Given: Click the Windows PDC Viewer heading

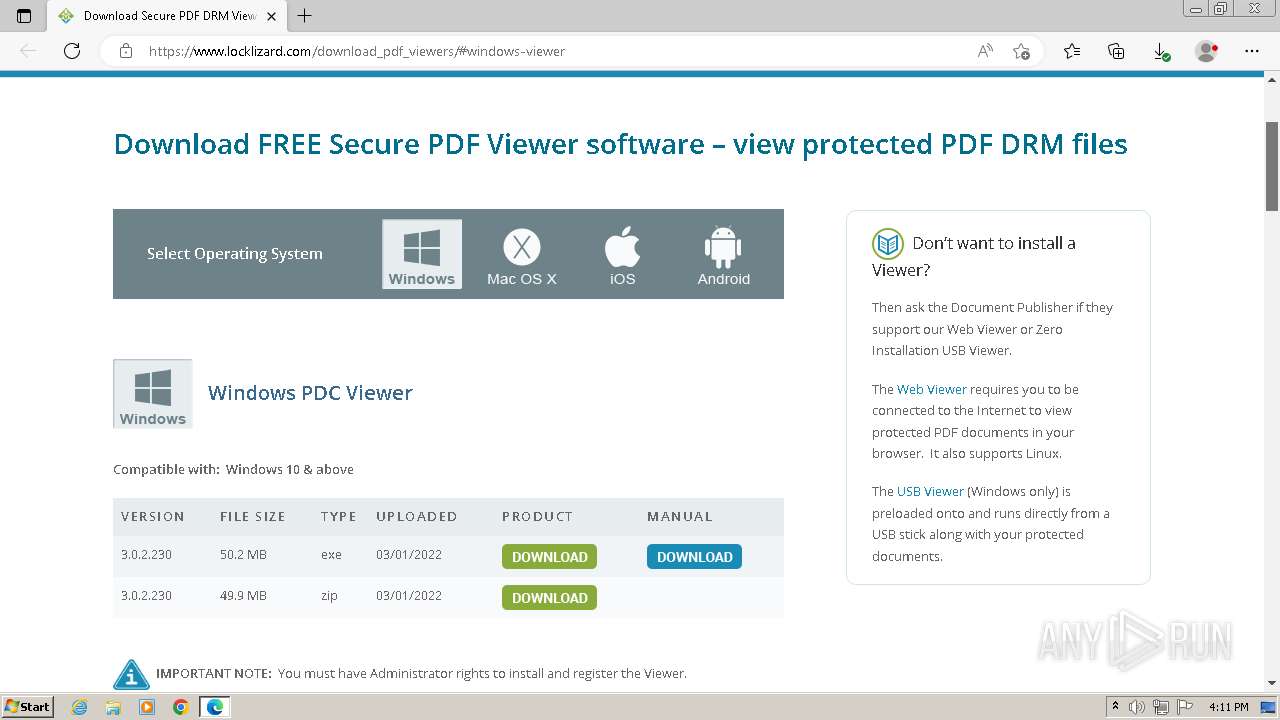Looking at the screenshot, I should click(310, 393).
